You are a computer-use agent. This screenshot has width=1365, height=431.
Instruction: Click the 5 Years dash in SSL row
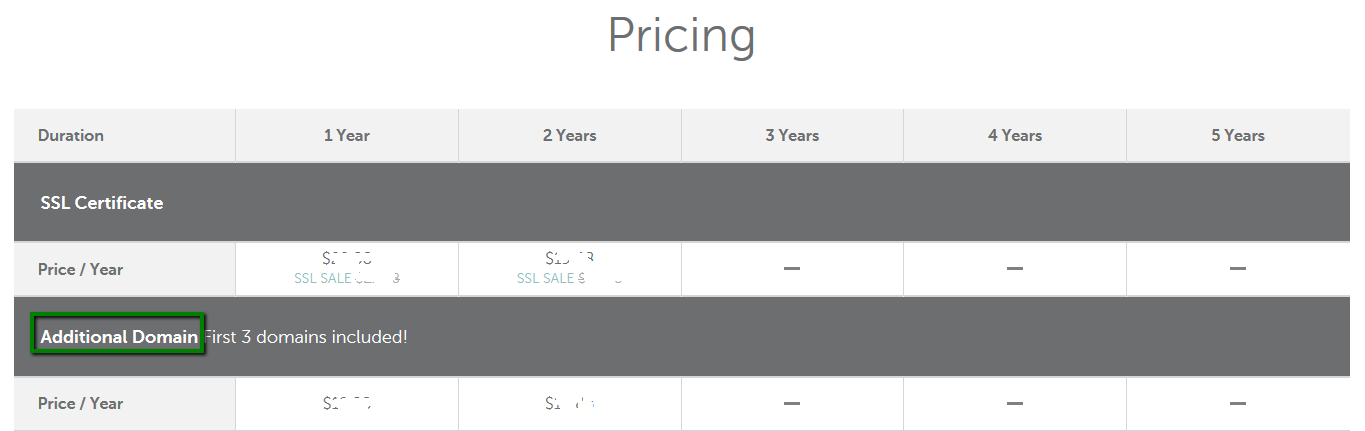click(x=1238, y=269)
